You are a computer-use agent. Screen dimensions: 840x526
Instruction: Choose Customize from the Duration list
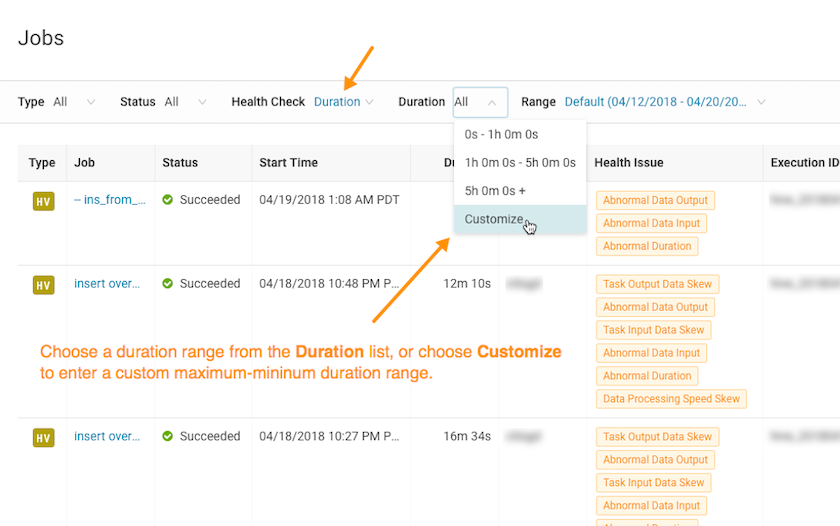coord(494,219)
